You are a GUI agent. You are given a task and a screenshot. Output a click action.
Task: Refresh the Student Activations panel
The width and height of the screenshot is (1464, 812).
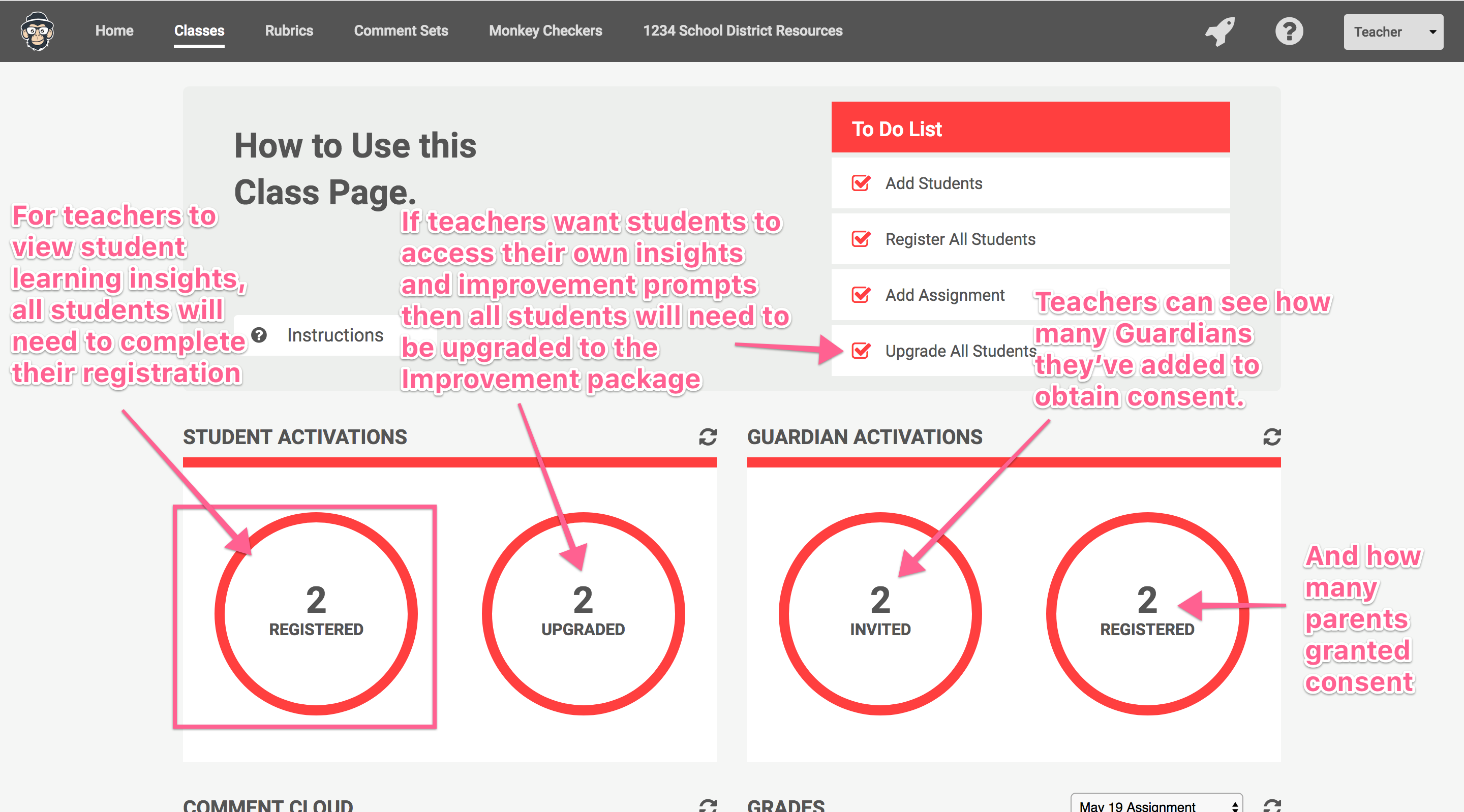coord(708,437)
